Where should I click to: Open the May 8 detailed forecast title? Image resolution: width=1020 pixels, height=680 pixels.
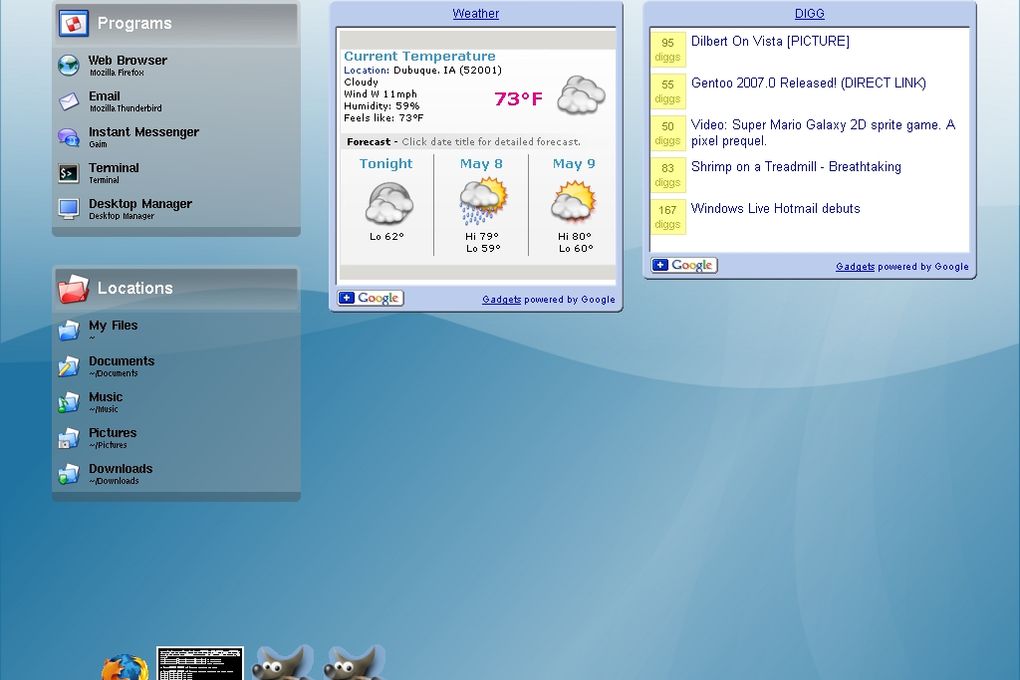(x=481, y=163)
